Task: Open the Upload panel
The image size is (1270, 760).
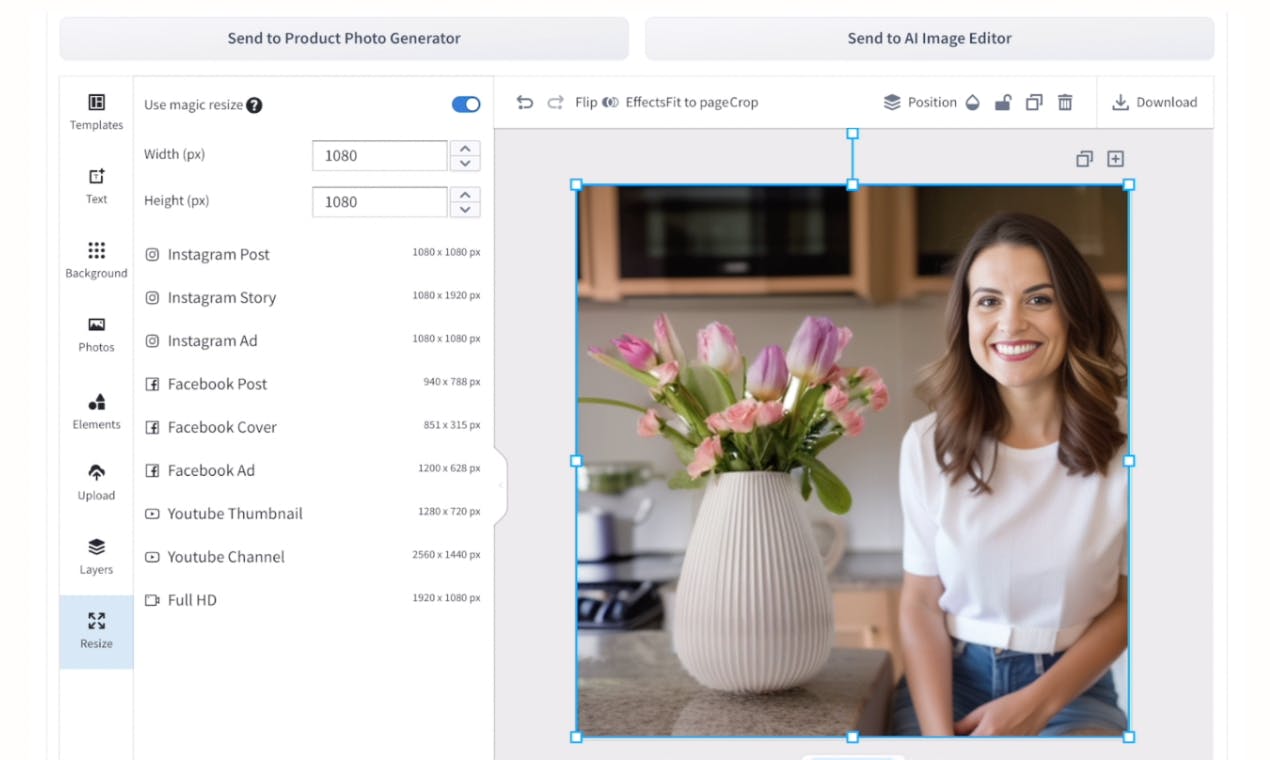Action: 96,482
